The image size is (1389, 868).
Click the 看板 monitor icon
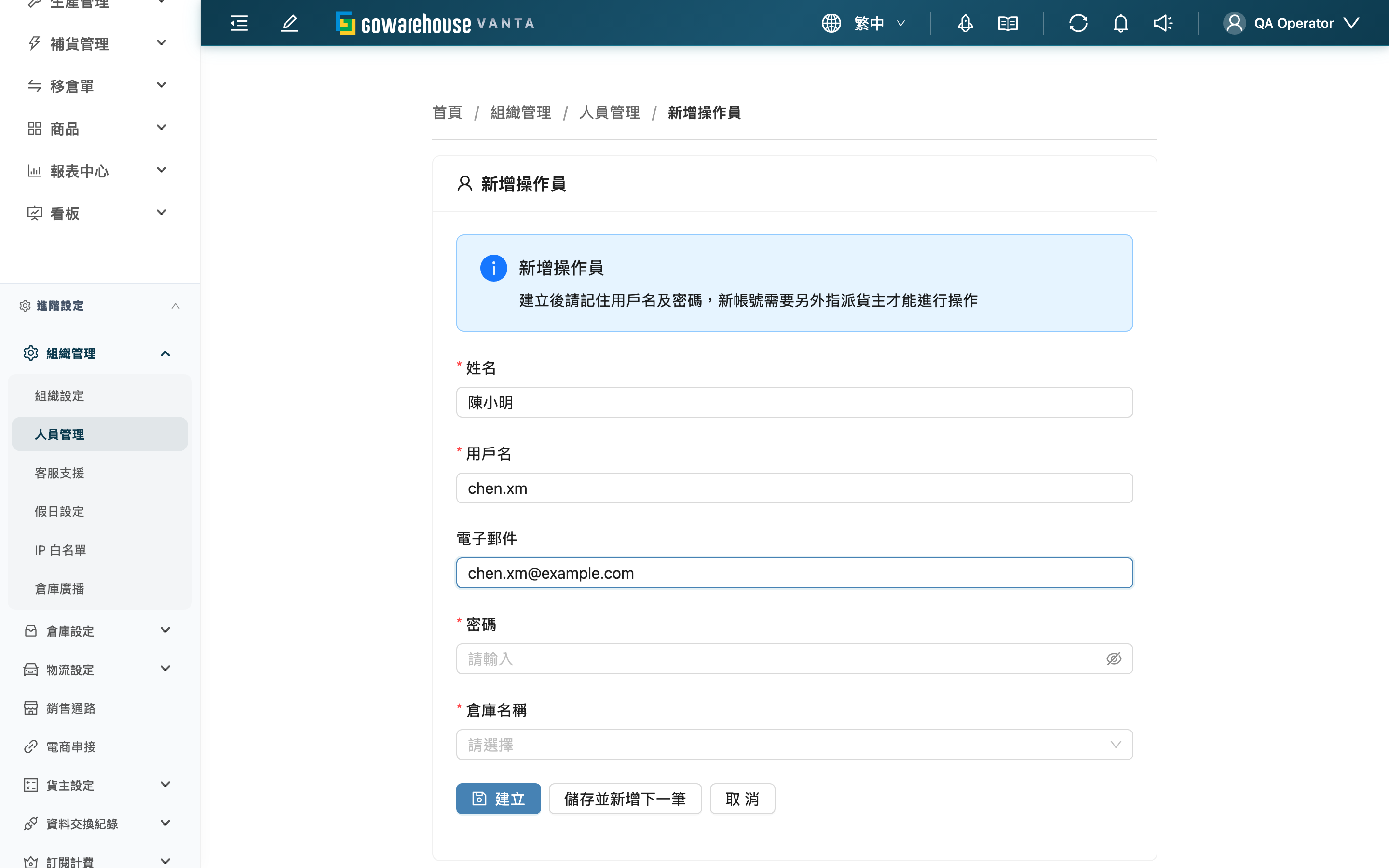(34, 213)
